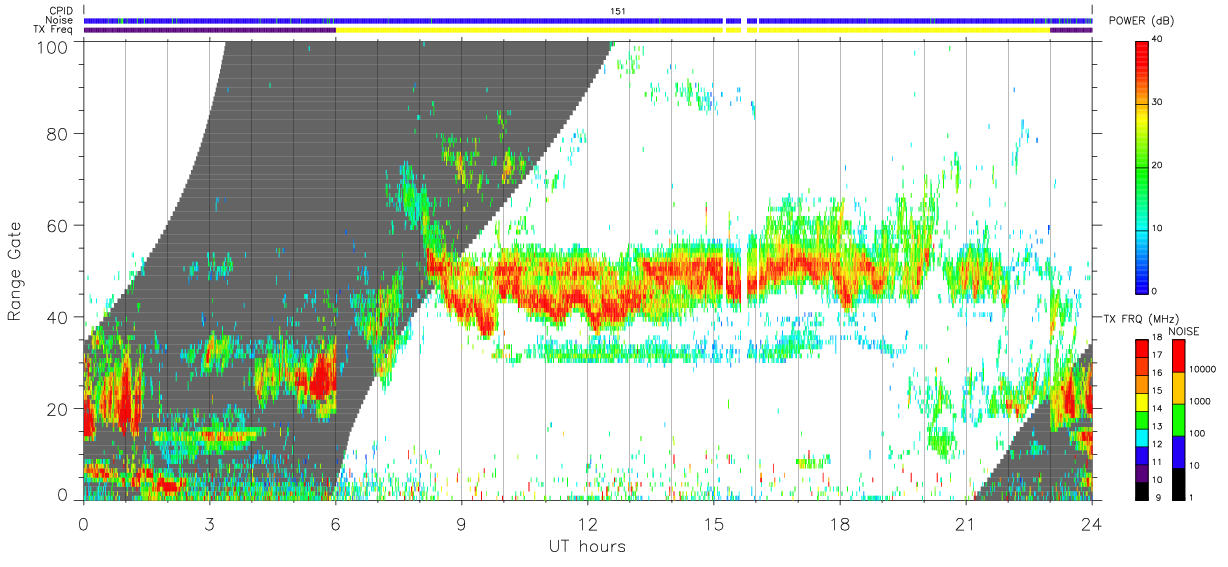Click the "10" tick on the POWER color bar
This screenshot has width=1228, height=567.
1159,229
